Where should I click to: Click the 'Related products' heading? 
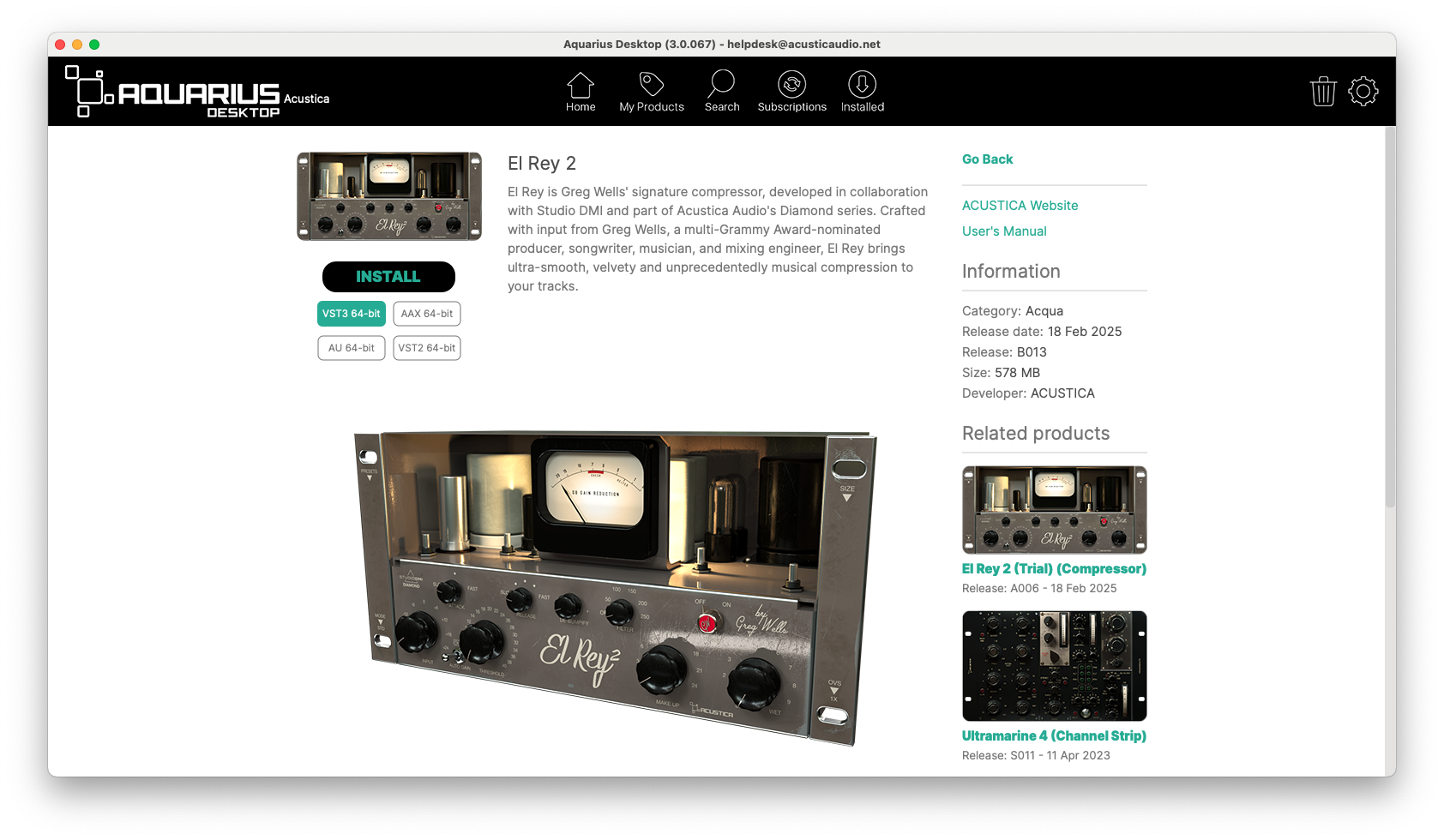pyautogui.click(x=1036, y=434)
